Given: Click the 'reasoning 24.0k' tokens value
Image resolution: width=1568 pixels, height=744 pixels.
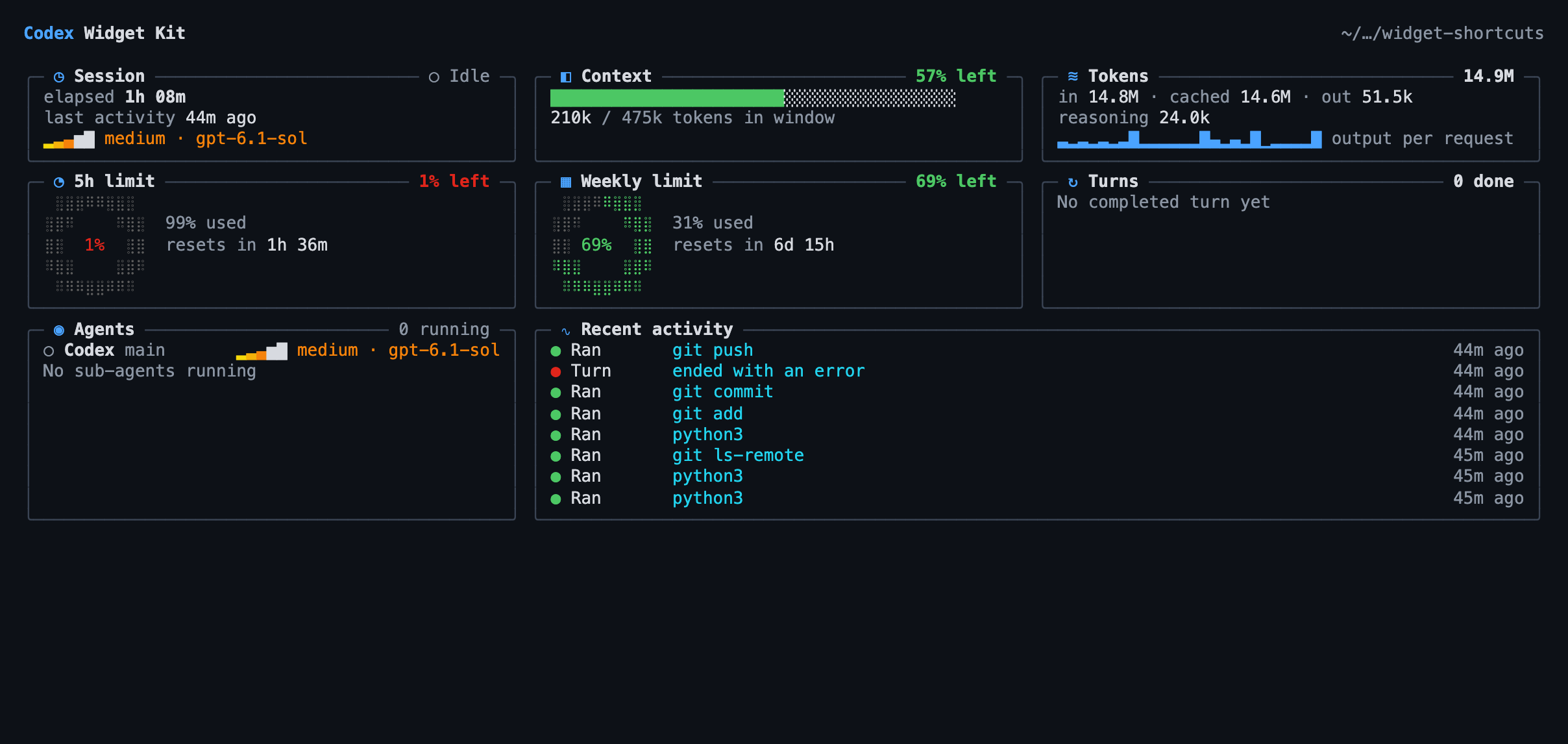Looking at the screenshot, I should (x=1134, y=118).
